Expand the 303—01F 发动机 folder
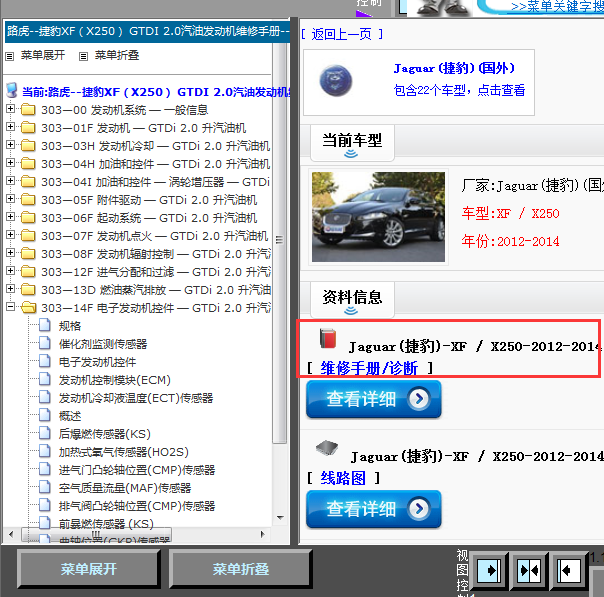 [10, 126]
